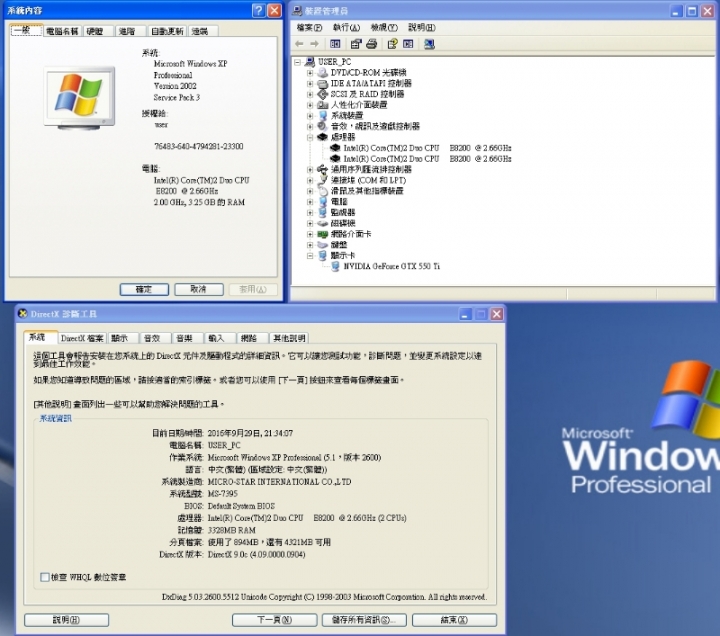Expand the IDE ATA/ATAPI 控制器 node
The image size is (720, 636).
310,84
